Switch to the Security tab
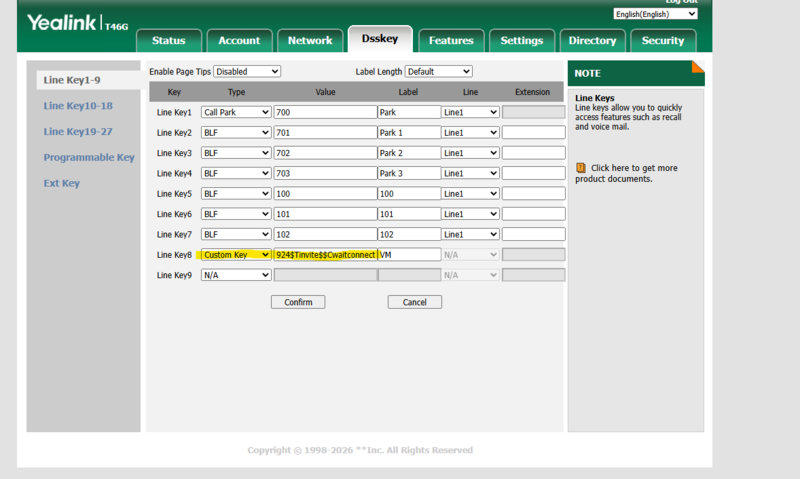This screenshot has width=800, height=479. [x=663, y=40]
